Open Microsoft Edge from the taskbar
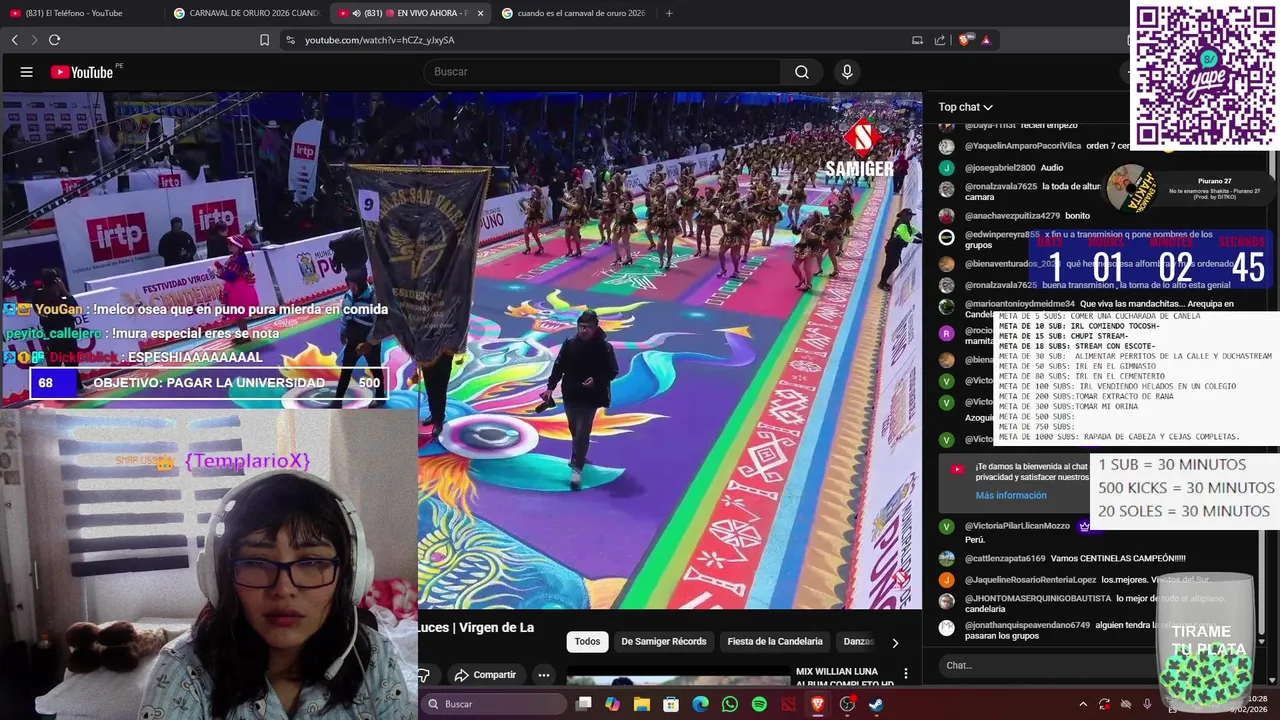Image resolution: width=1280 pixels, height=720 pixels. (x=700, y=704)
